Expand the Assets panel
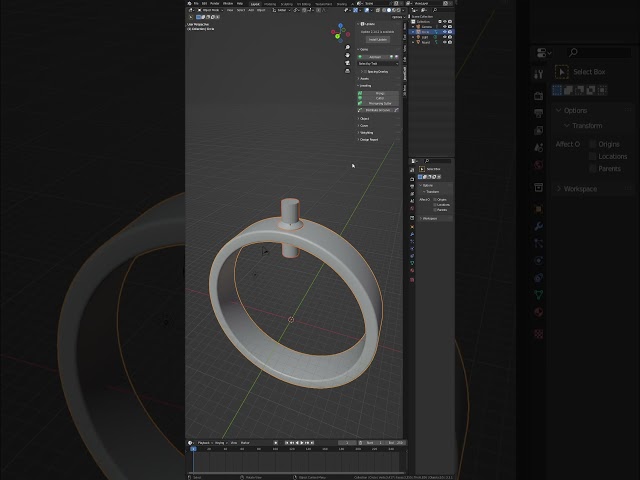 click(x=363, y=79)
